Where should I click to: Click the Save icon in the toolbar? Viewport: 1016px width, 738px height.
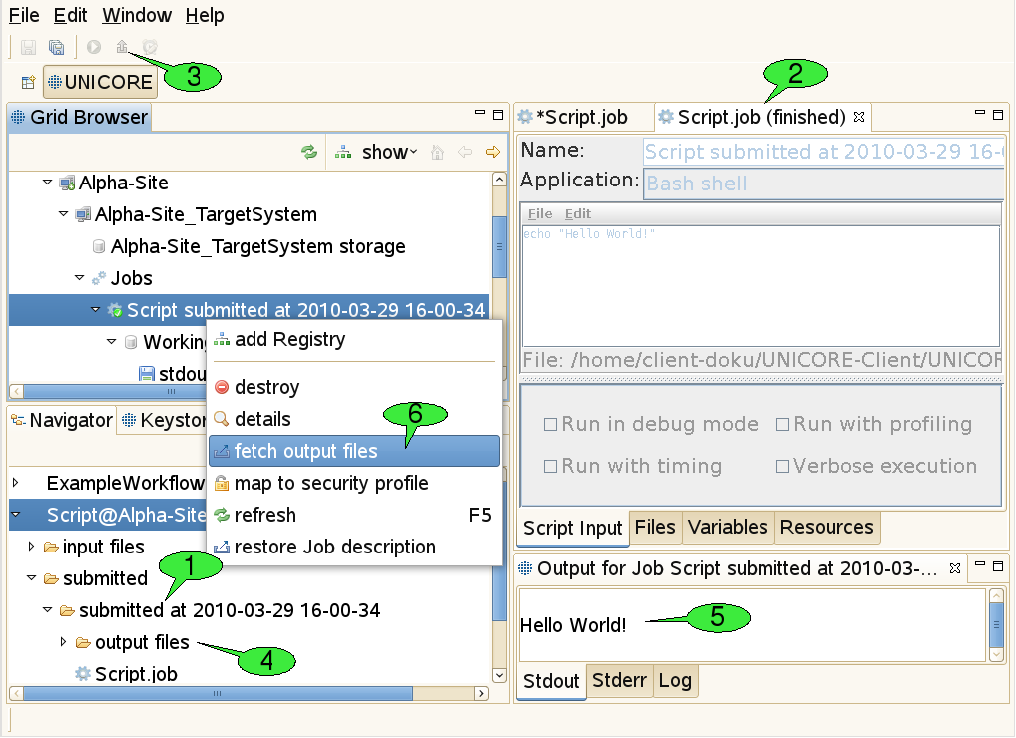pos(28,47)
